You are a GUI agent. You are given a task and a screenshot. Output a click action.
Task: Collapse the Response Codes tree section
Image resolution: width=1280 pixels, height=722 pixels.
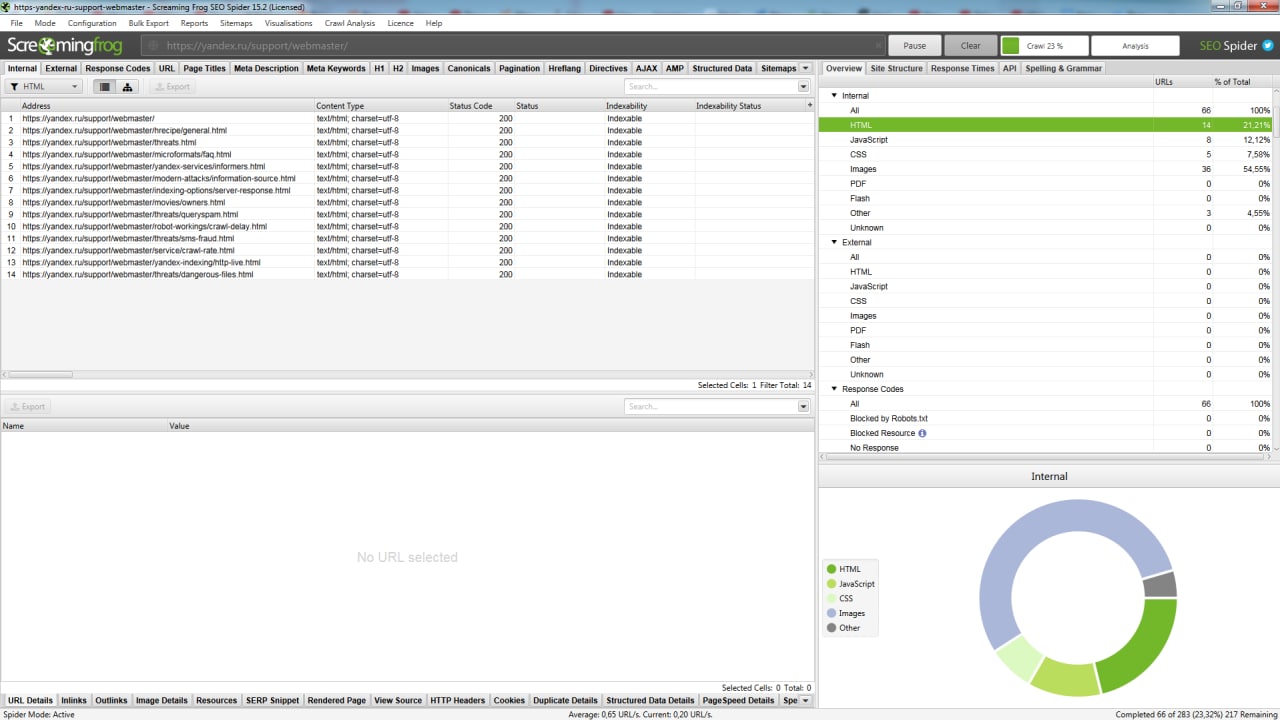pos(834,389)
